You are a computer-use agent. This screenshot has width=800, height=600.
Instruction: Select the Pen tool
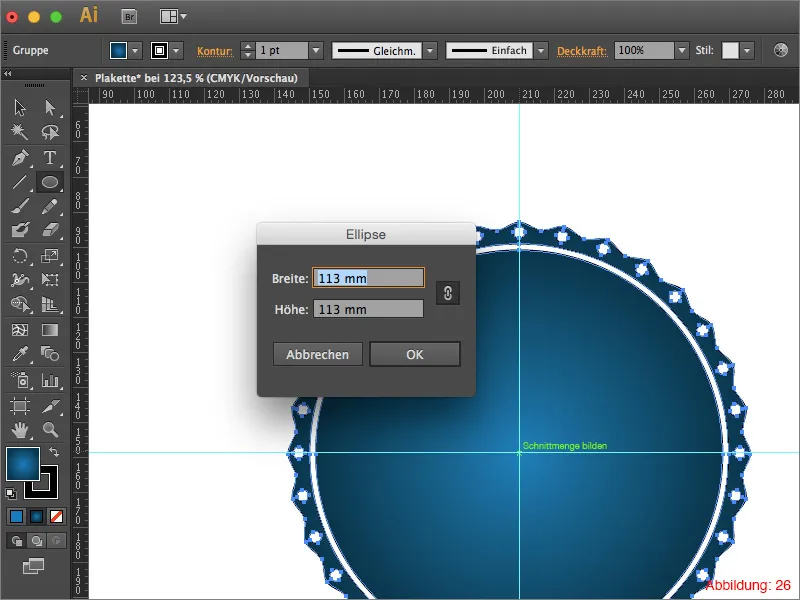pyautogui.click(x=20, y=158)
